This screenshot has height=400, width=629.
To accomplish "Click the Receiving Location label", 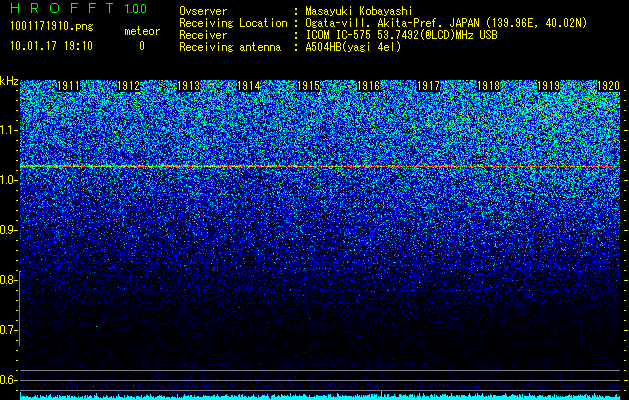I will [x=233, y=23].
